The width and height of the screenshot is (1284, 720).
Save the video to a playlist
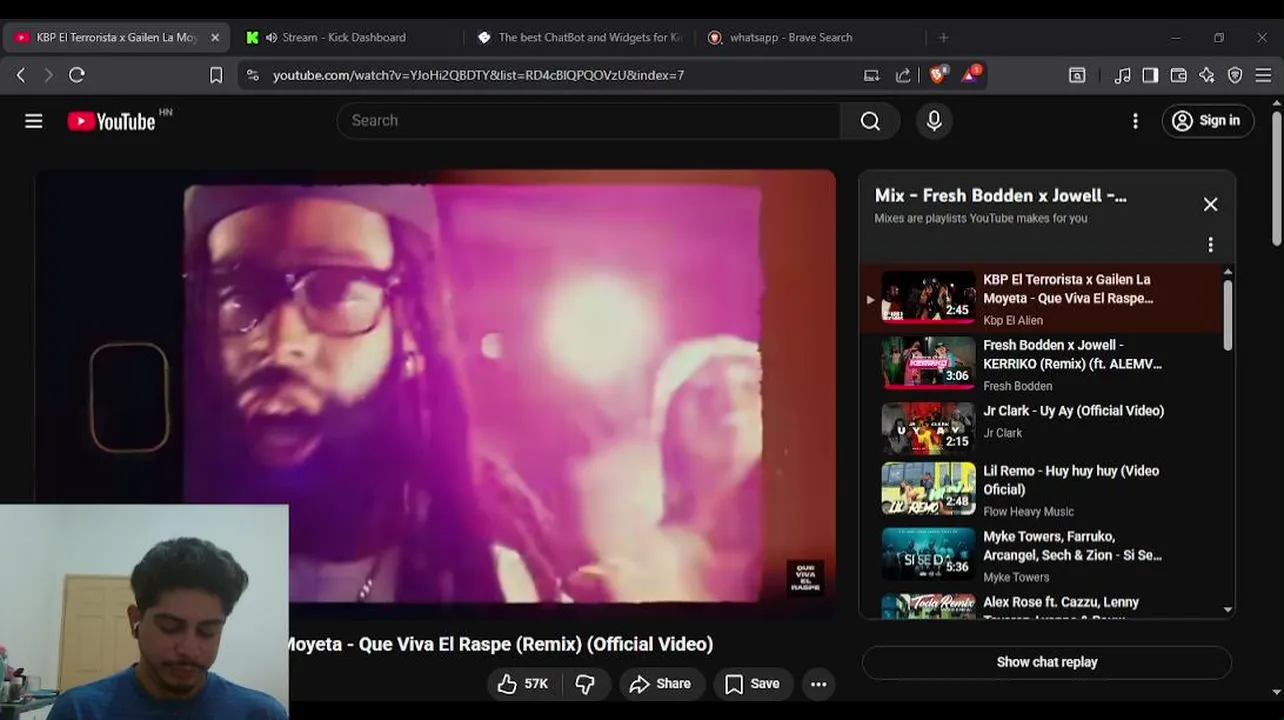[x=752, y=684]
